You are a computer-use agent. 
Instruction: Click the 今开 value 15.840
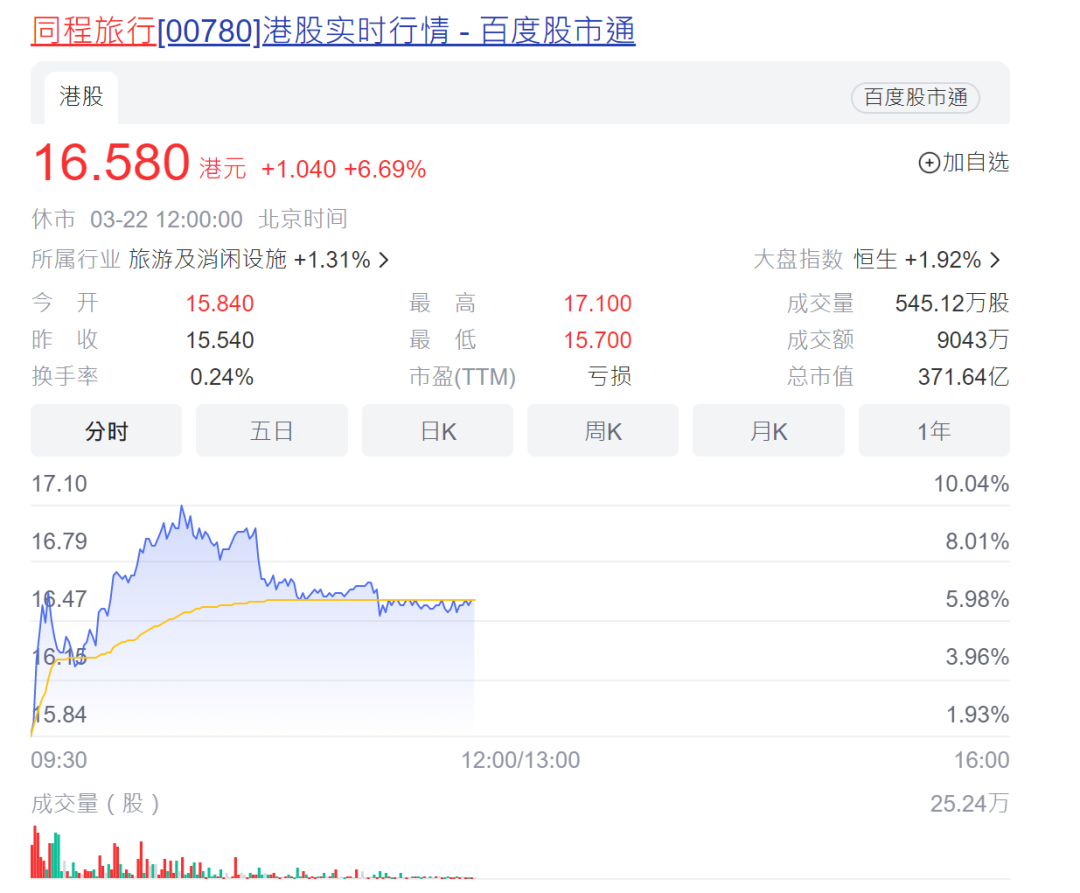click(220, 304)
